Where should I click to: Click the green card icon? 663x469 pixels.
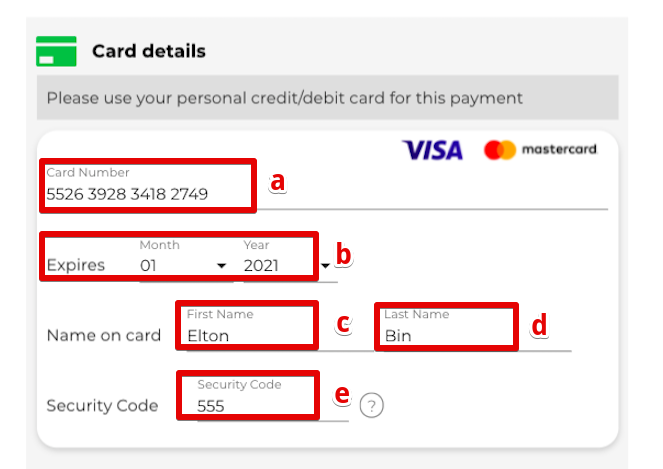click(56, 51)
